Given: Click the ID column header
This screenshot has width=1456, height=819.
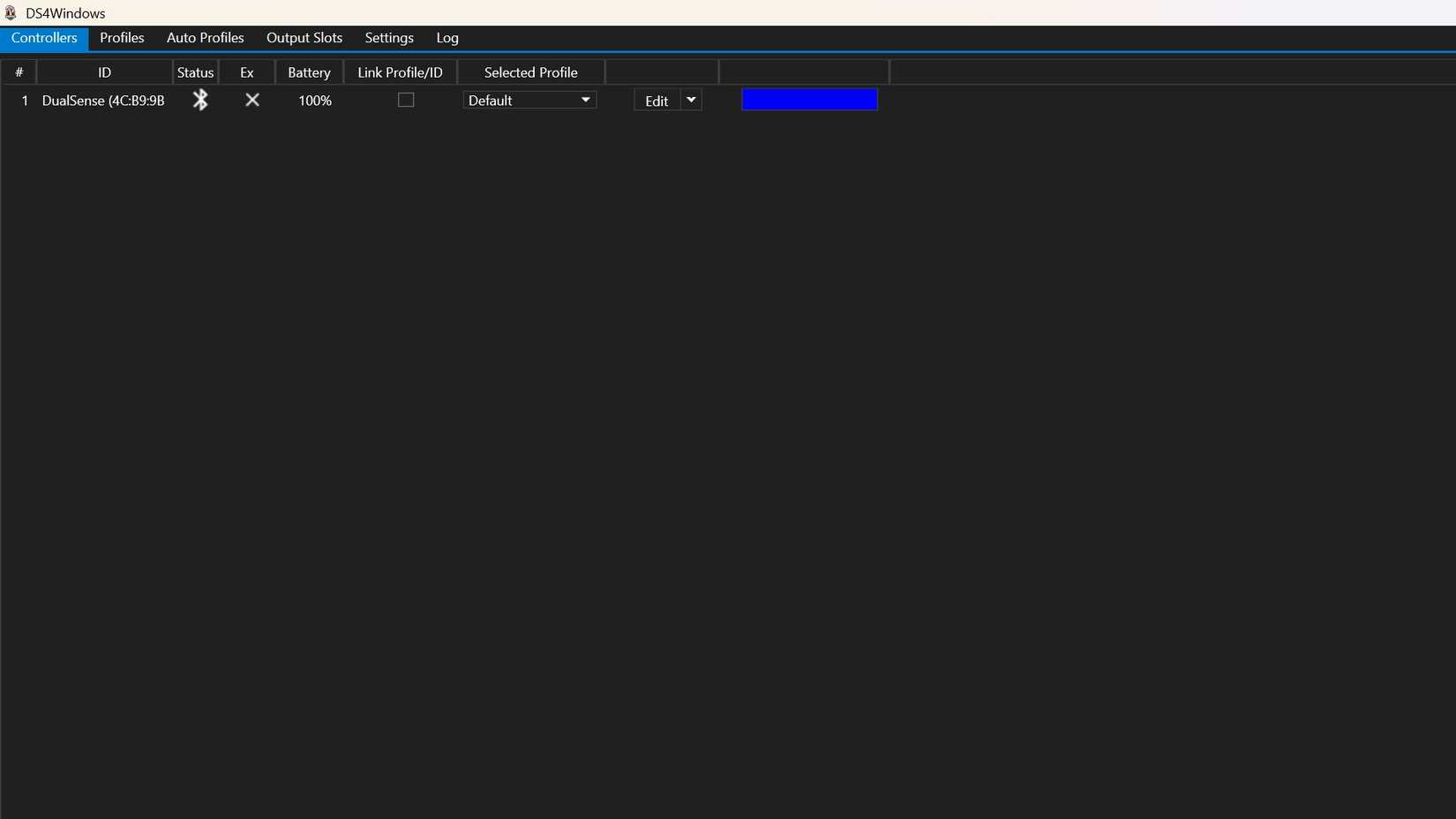Looking at the screenshot, I should pyautogui.click(x=104, y=72).
